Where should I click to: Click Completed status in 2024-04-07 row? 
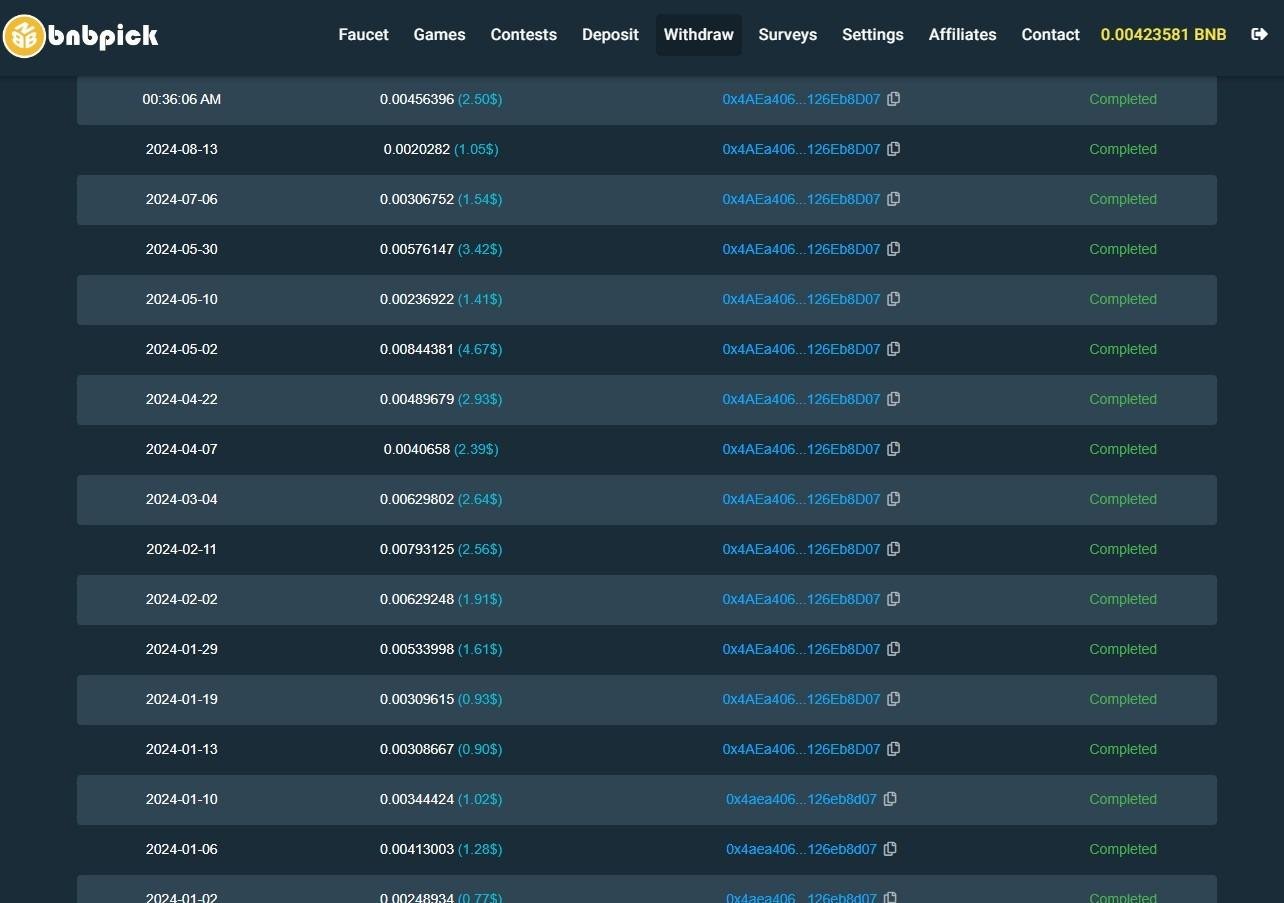[1123, 449]
